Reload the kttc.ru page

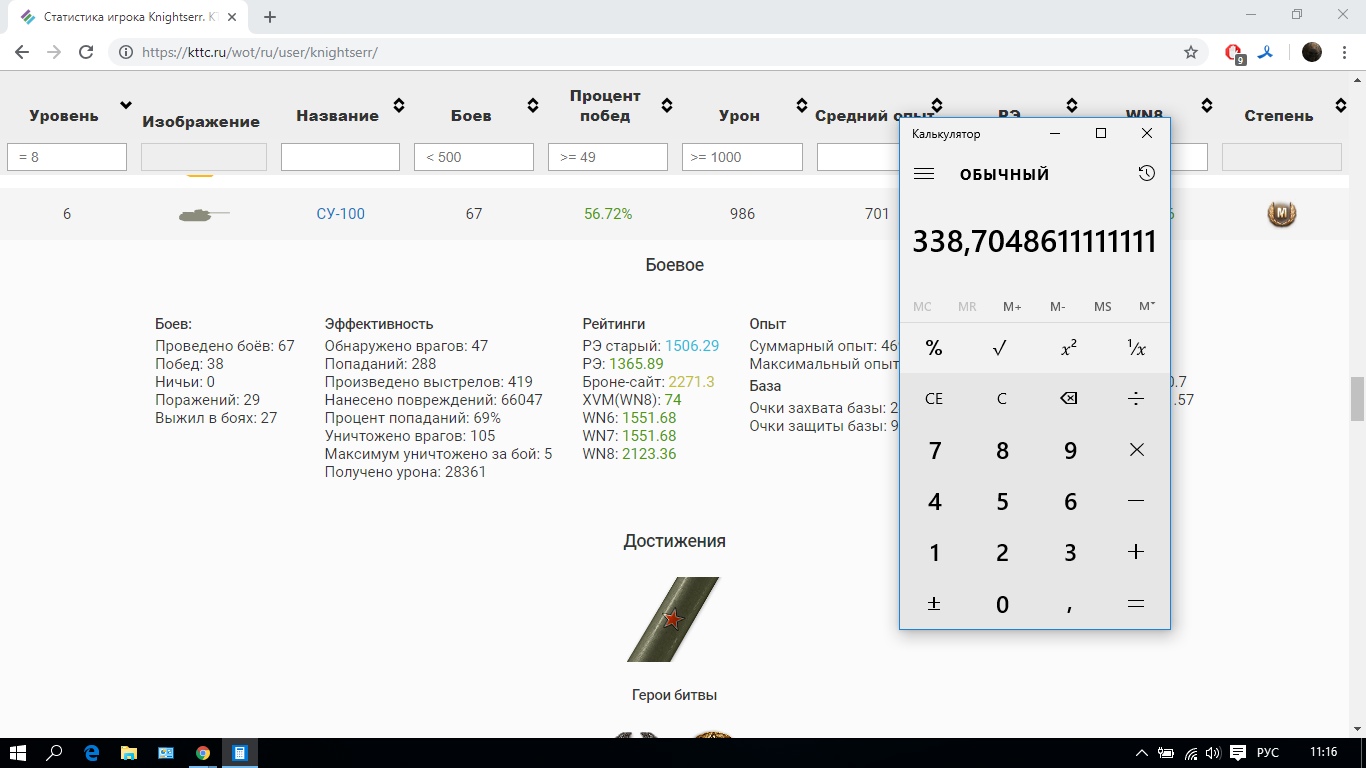point(86,52)
